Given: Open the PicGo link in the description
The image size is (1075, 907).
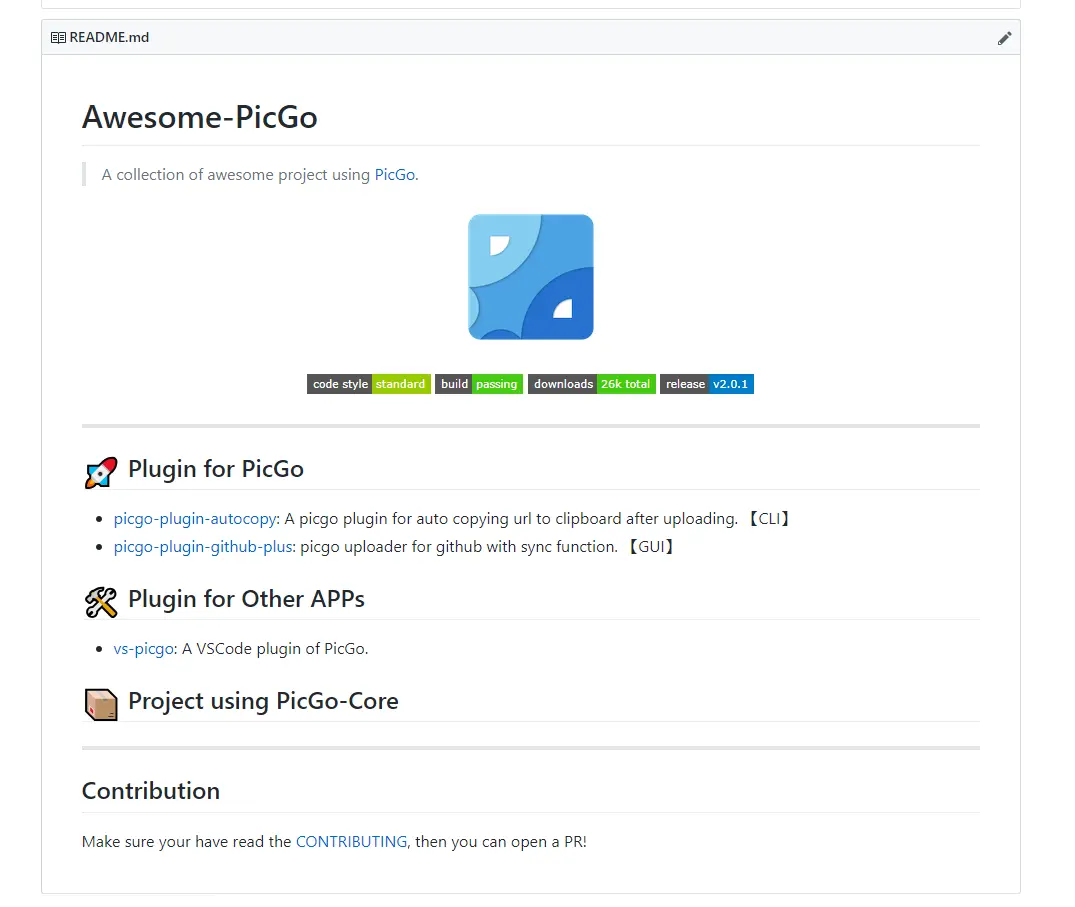Looking at the screenshot, I should (x=394, y=175).
